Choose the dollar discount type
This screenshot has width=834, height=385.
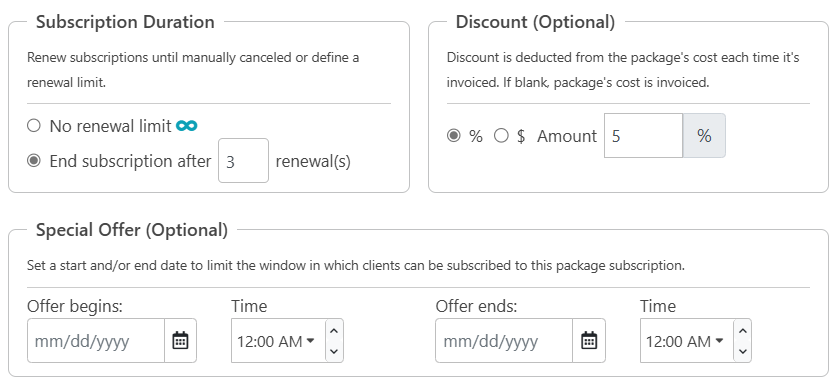[x=501, y=136]
